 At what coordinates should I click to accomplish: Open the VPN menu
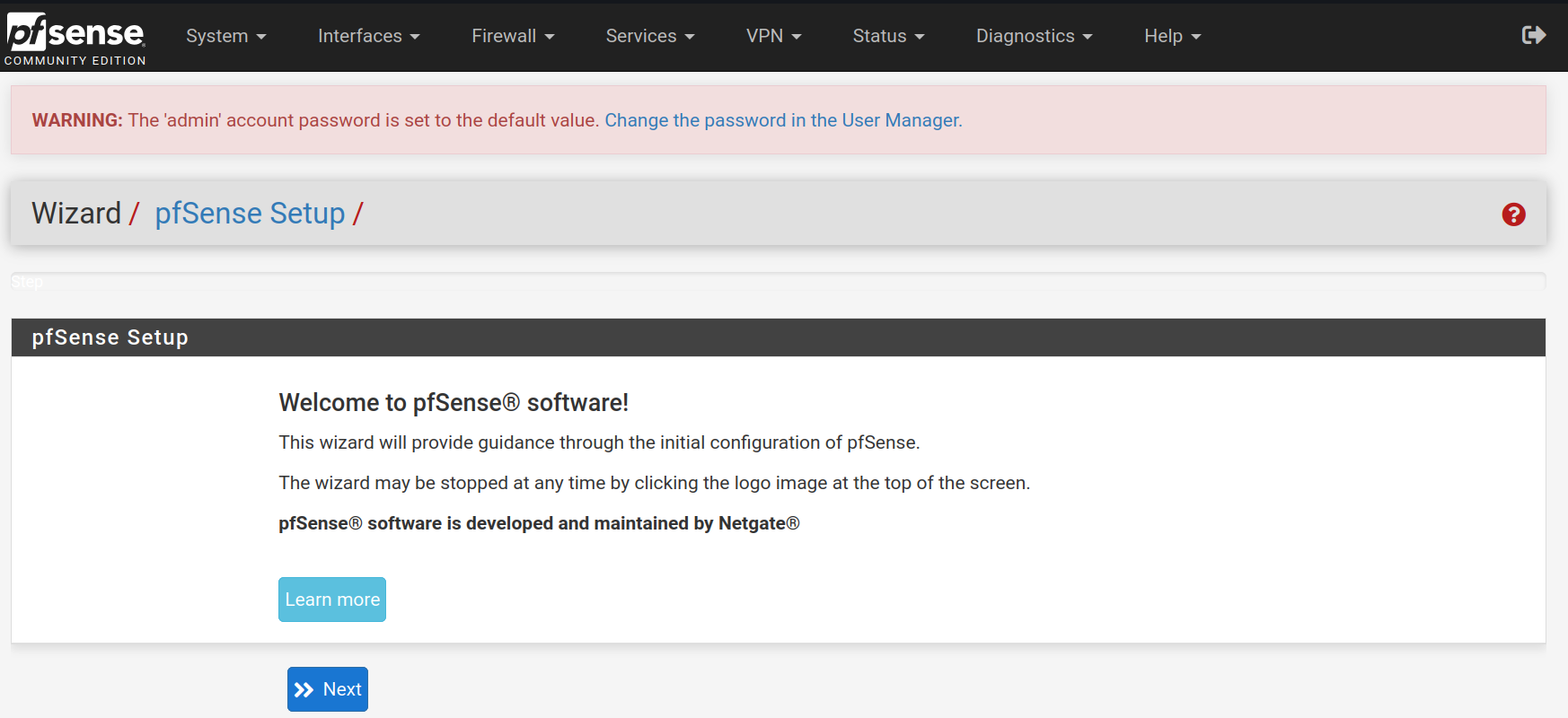click(x=773, y=36)
